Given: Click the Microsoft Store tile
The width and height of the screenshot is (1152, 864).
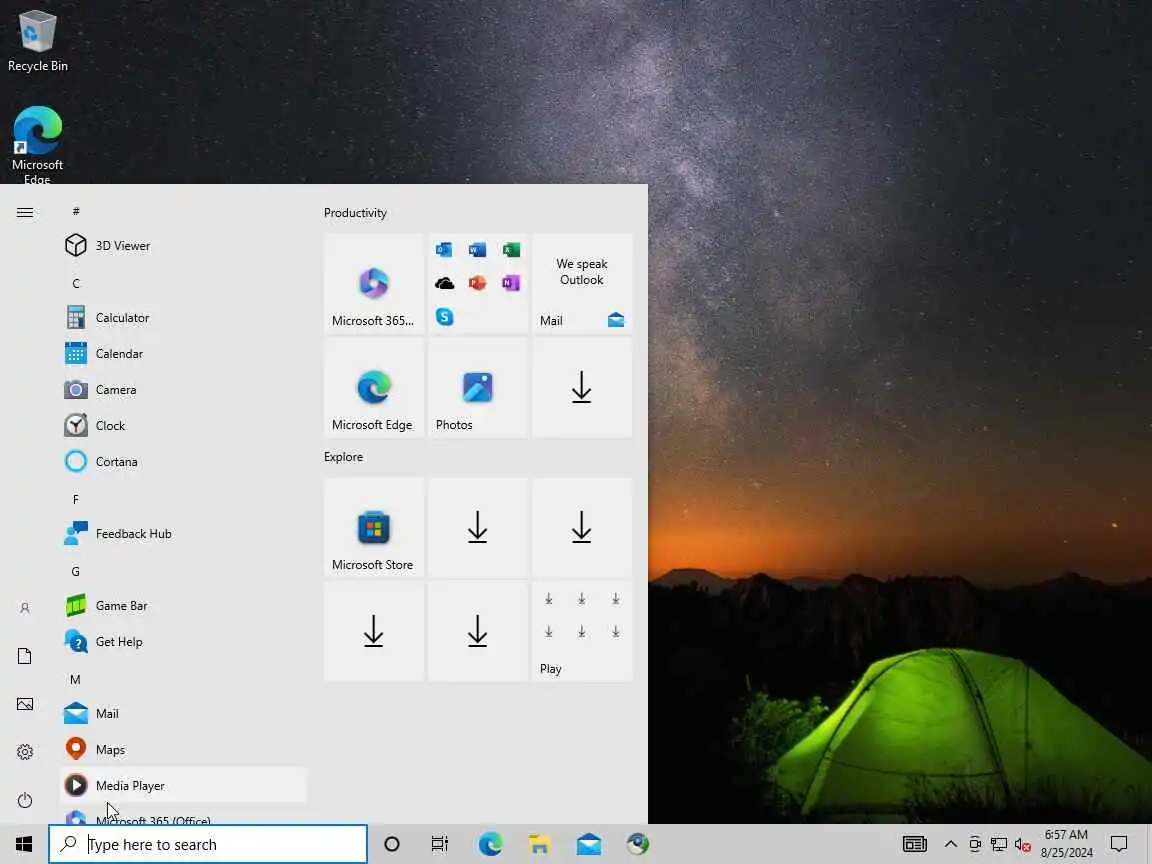Looking at the screenshot, I should tap(374, 528).
